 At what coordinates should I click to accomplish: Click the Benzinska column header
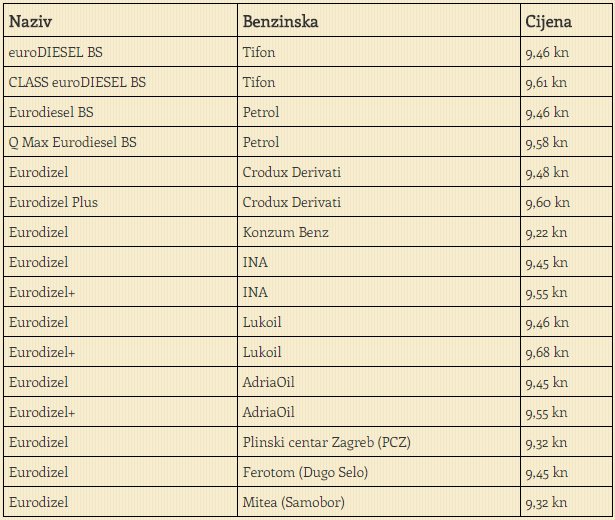pos(280,20)
